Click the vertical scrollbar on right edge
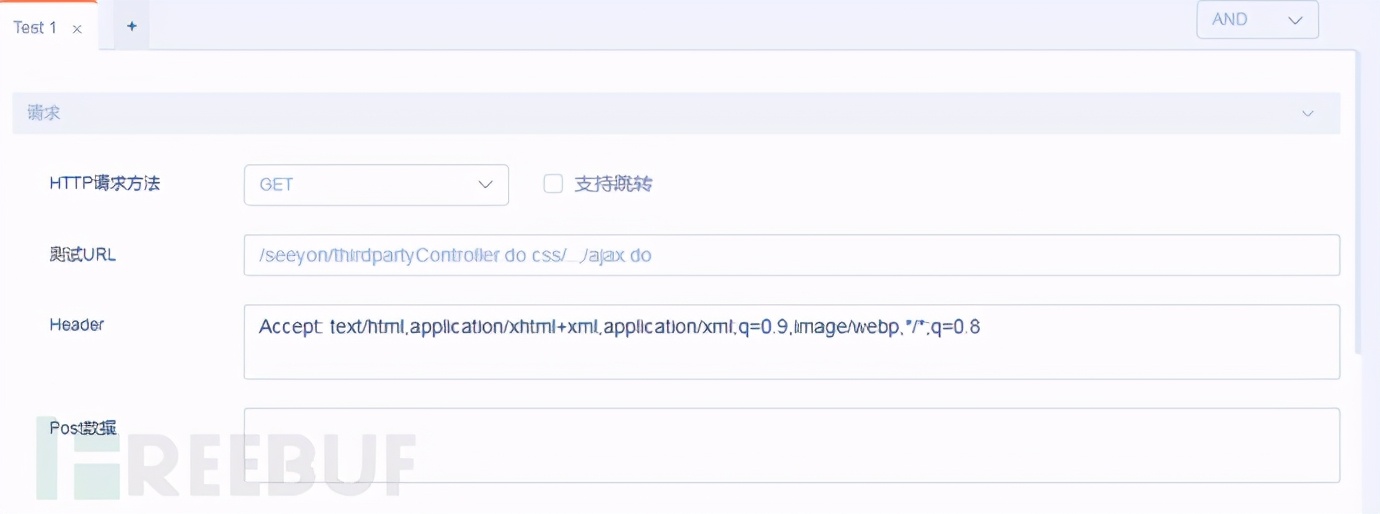1380x514 pixels. tap(1356, 200)
